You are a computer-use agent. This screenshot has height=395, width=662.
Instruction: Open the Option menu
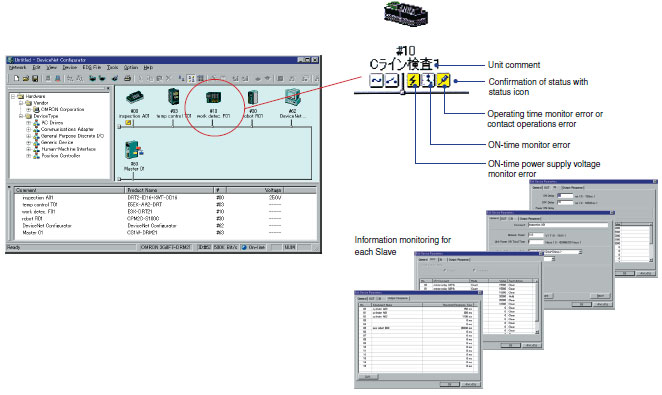[x=131, y=68]
